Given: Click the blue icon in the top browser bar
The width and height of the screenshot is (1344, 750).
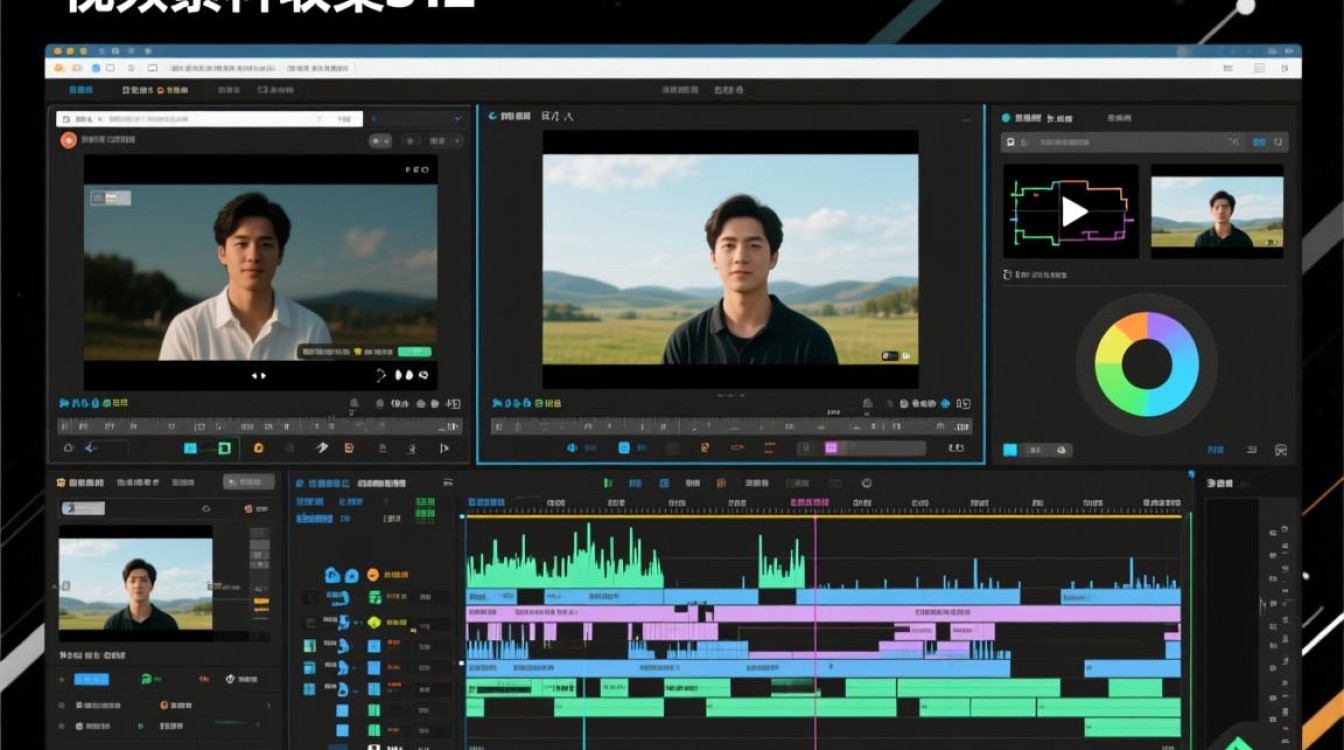Looking at the screenshot, I should 96,68.
